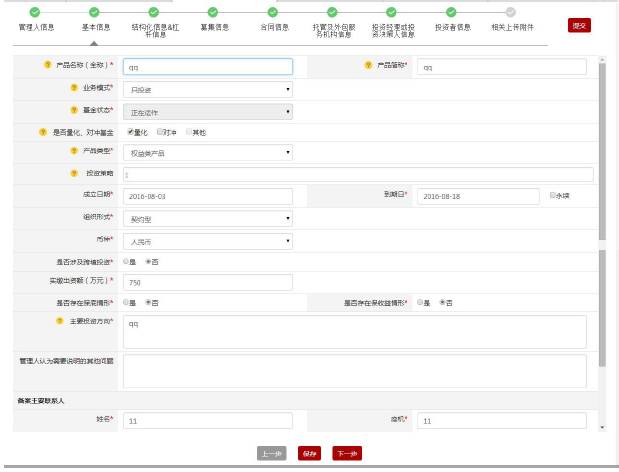The height and width of the screenshot is (472, 619).
Task: Select 是 for 是否涉及跨境投资
Action: (x=126, y=261)
